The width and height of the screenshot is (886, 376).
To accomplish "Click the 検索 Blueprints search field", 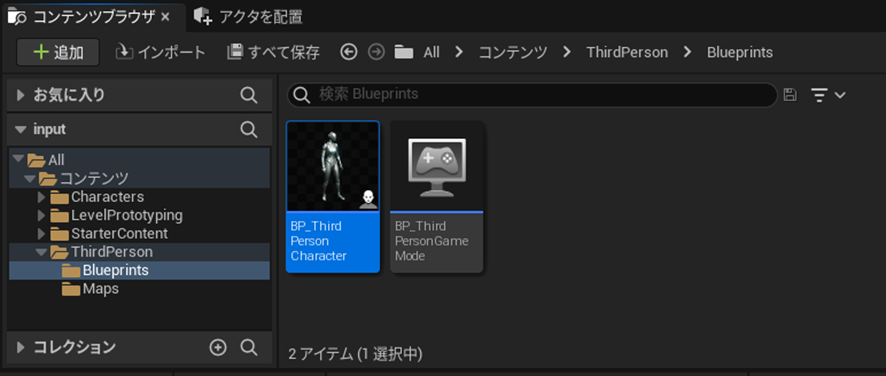I will click(532, 95).
